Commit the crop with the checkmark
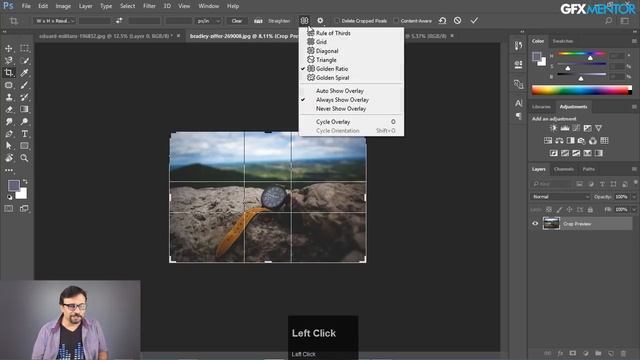The image size is (640, 360). pos(474,20)
